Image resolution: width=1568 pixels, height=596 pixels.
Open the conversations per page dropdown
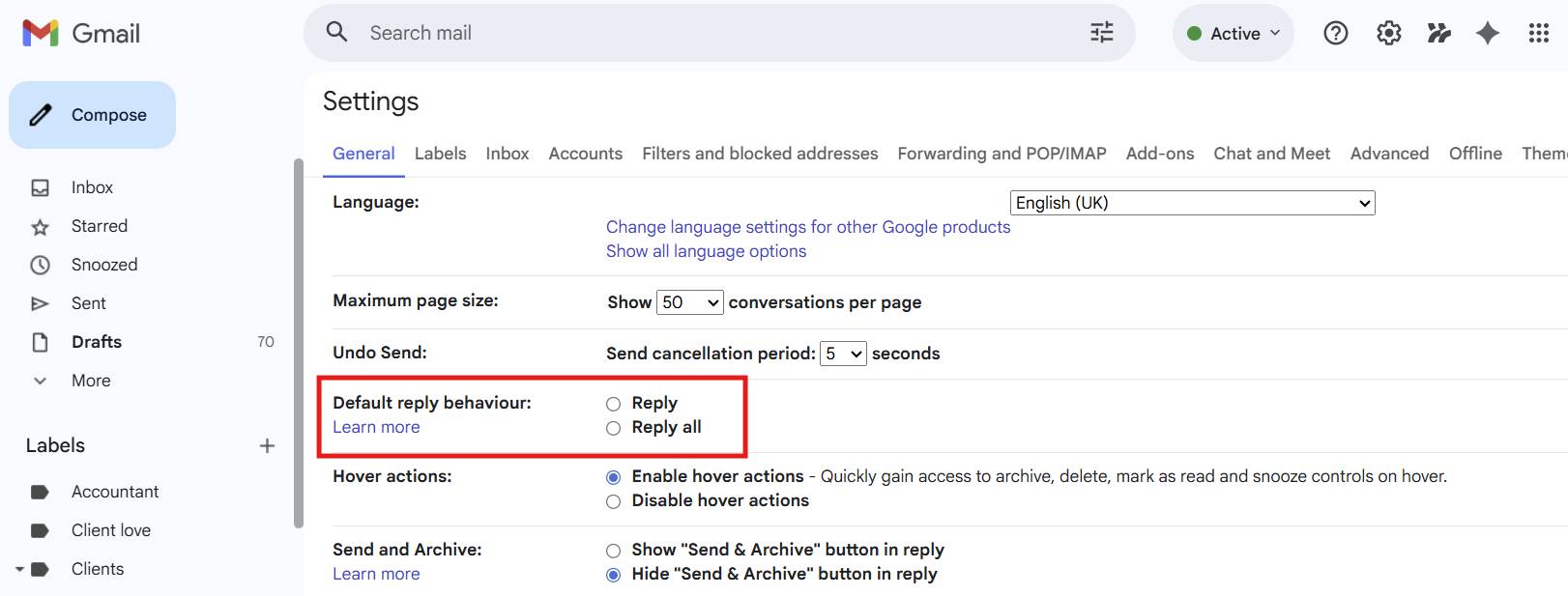[689, 302]
